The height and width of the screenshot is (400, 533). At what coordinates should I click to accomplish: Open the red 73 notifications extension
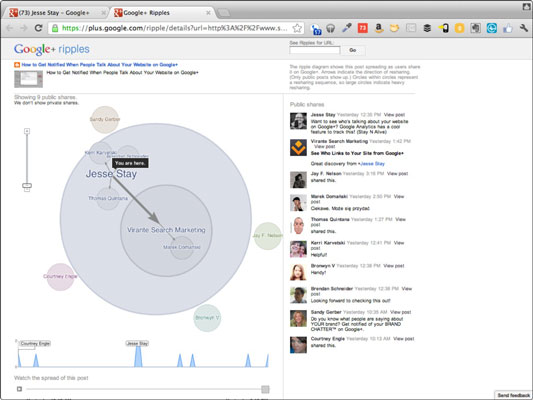point(363,28)
